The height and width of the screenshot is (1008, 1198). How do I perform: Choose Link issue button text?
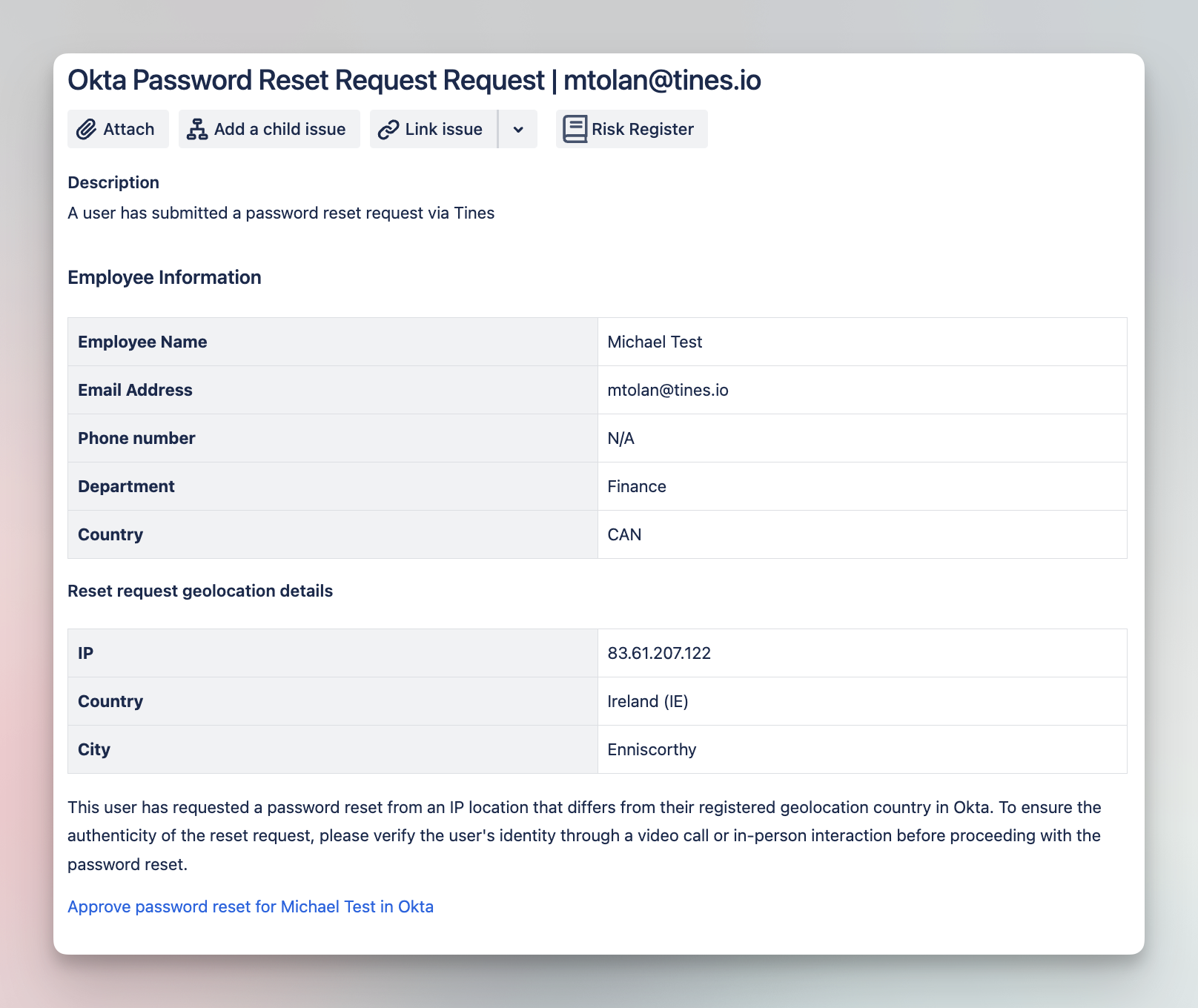tap(443, 129)
